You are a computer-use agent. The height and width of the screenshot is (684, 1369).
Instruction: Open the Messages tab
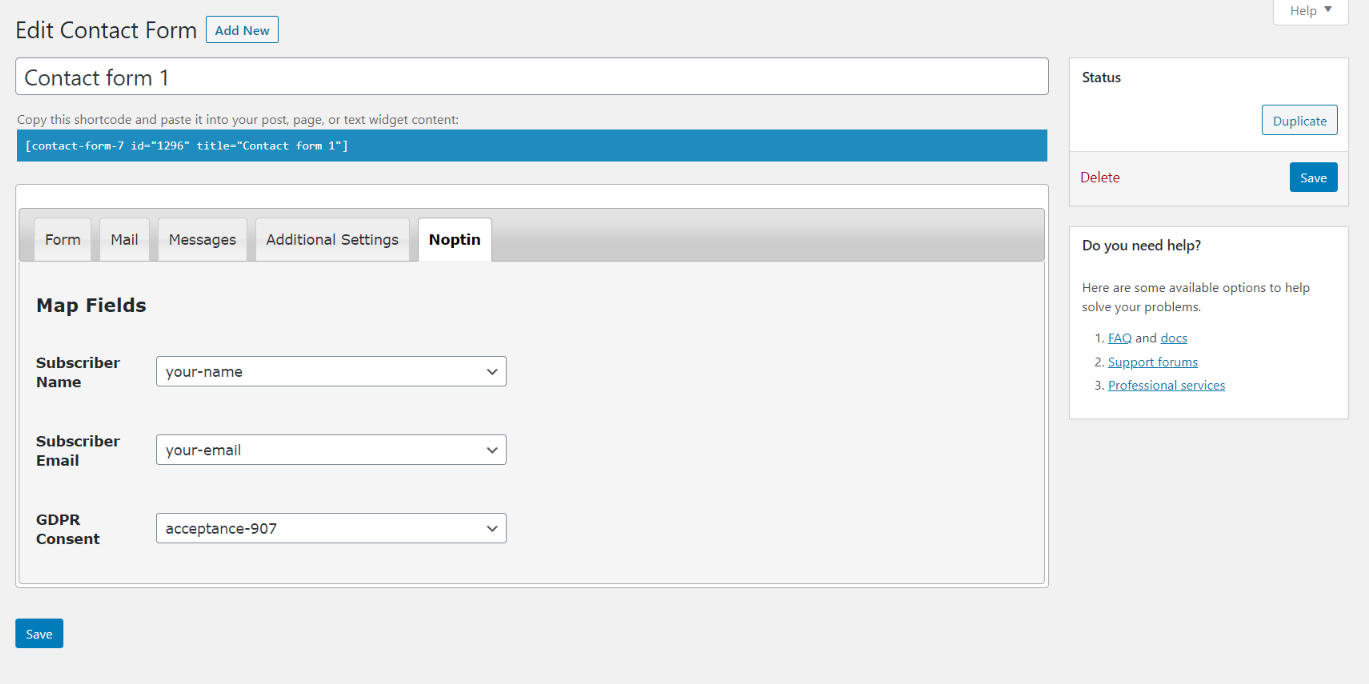coord(202,240)
